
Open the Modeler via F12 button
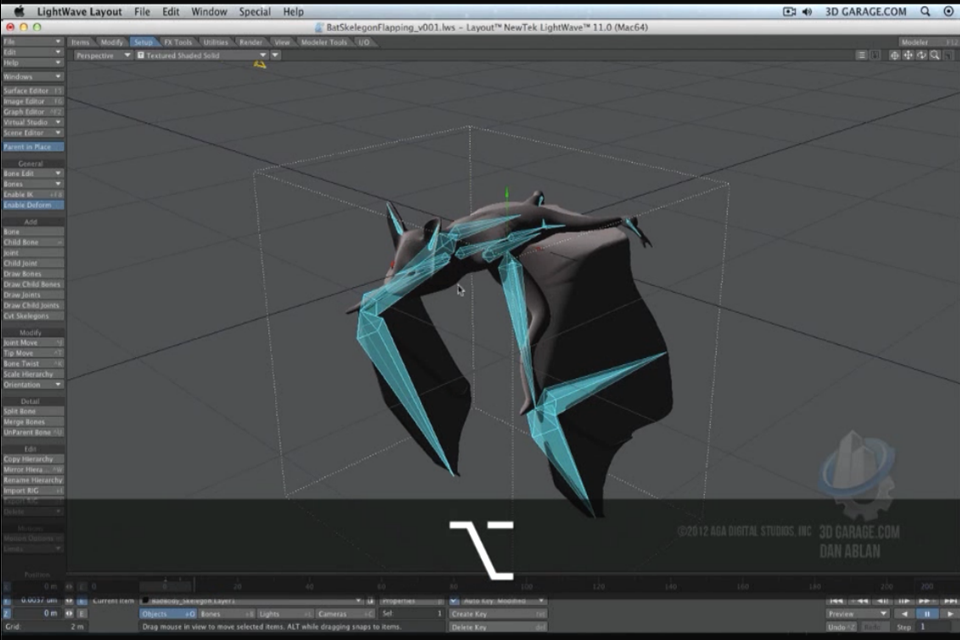929,42
